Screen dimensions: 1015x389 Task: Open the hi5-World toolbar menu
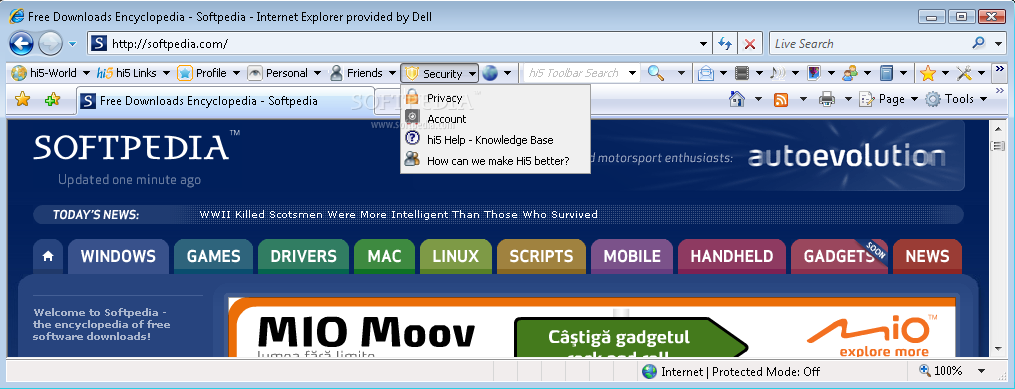point(50,73)
